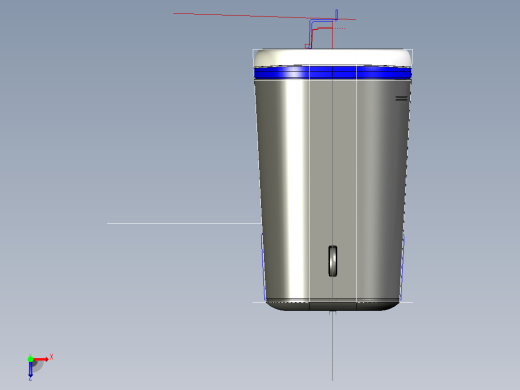Select the left white vertical line on body

[x=310, y=183]
